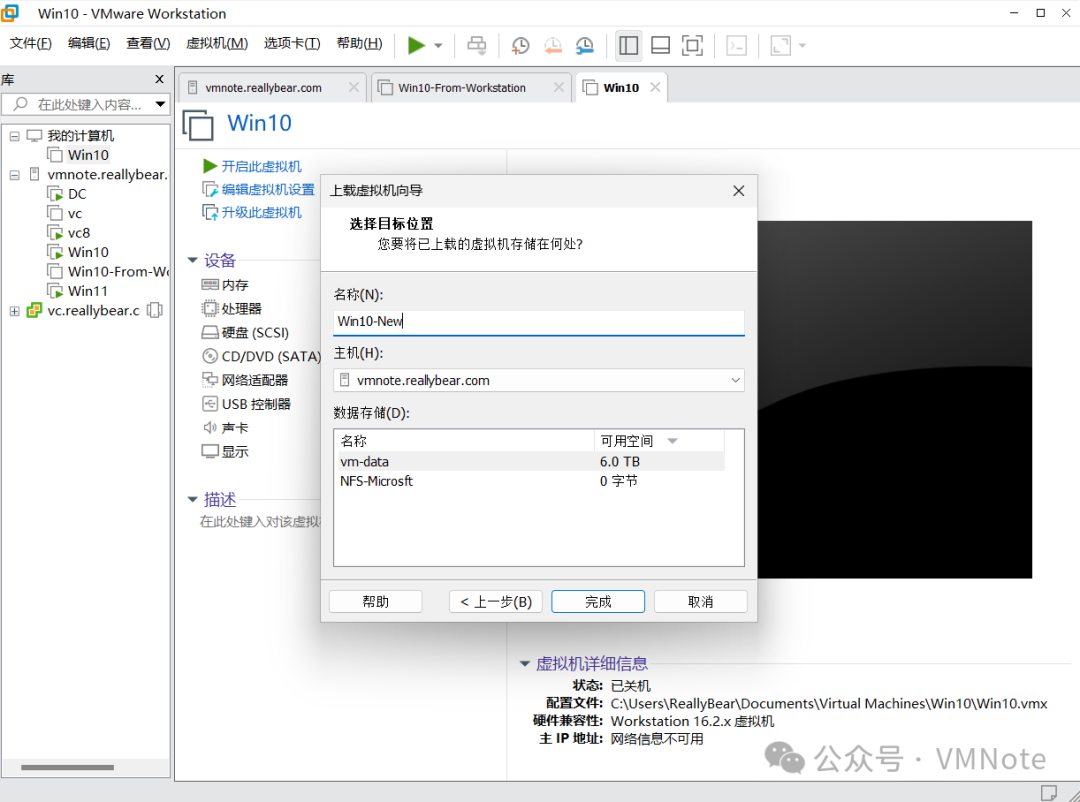Image resolution: width=1080 pixels, height=802 pixels.
Task: Close the library panel
Action: 159,79
